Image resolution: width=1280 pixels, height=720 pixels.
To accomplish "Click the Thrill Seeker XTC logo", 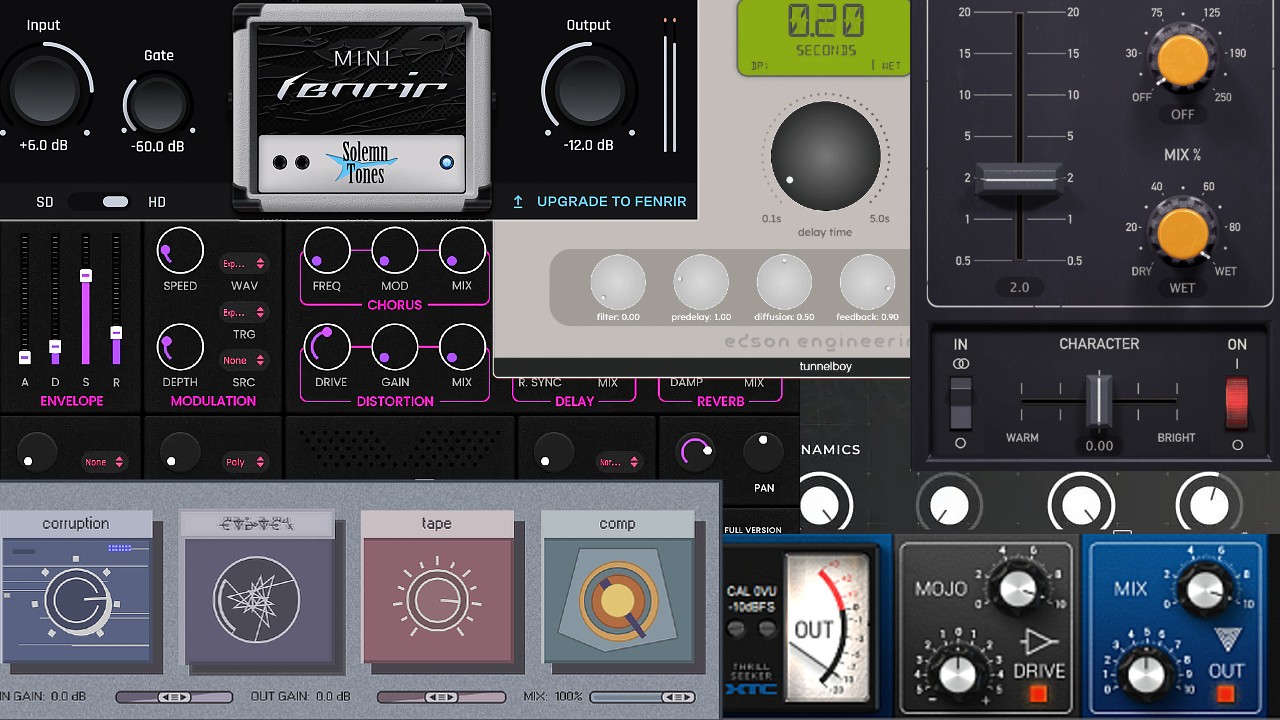I will click(x=752, y=681).
